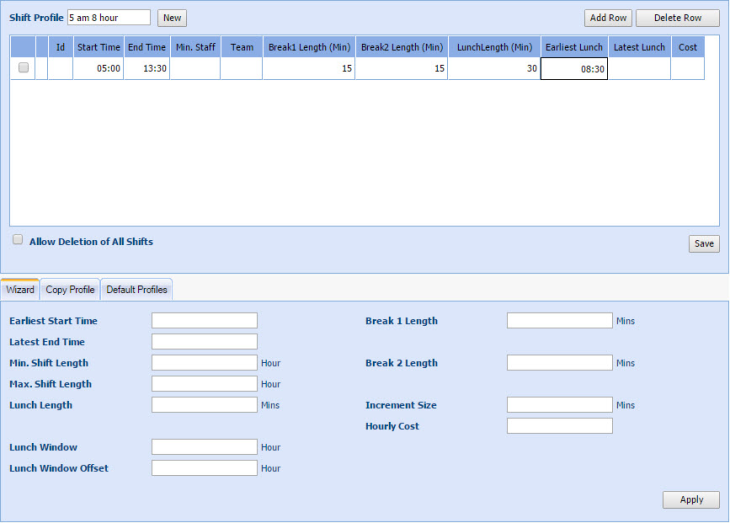Select the Wizard tab
Screen dimensions: 730x523
[20, 290]
